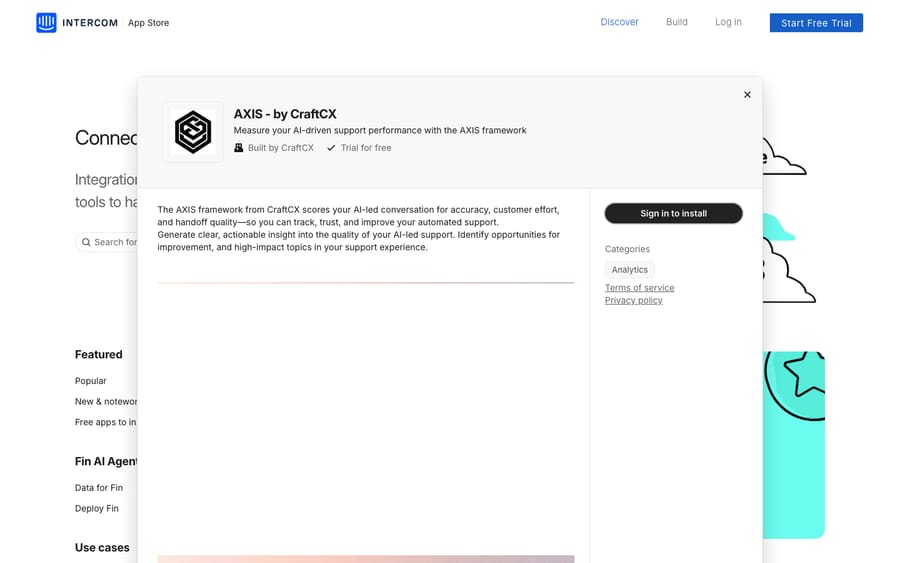The height and width of the screenshot is (563, 900).
Task: Open the Discover tab
Action: [x=619, y=22]
